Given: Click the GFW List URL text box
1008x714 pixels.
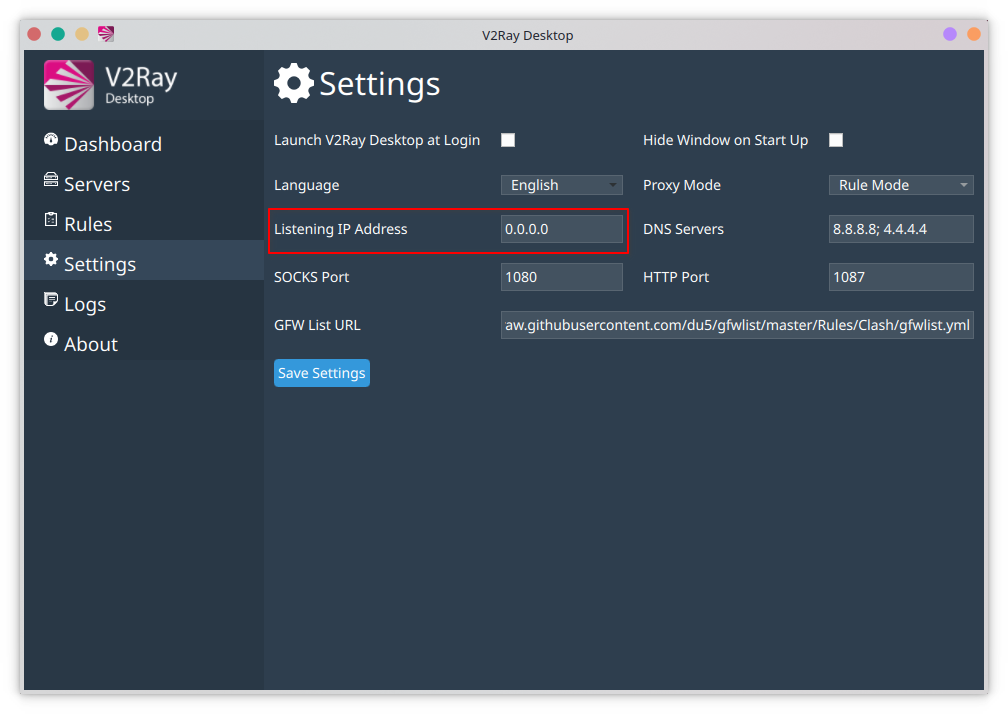Looking at the screenshot, I should [x=737, y=324].
